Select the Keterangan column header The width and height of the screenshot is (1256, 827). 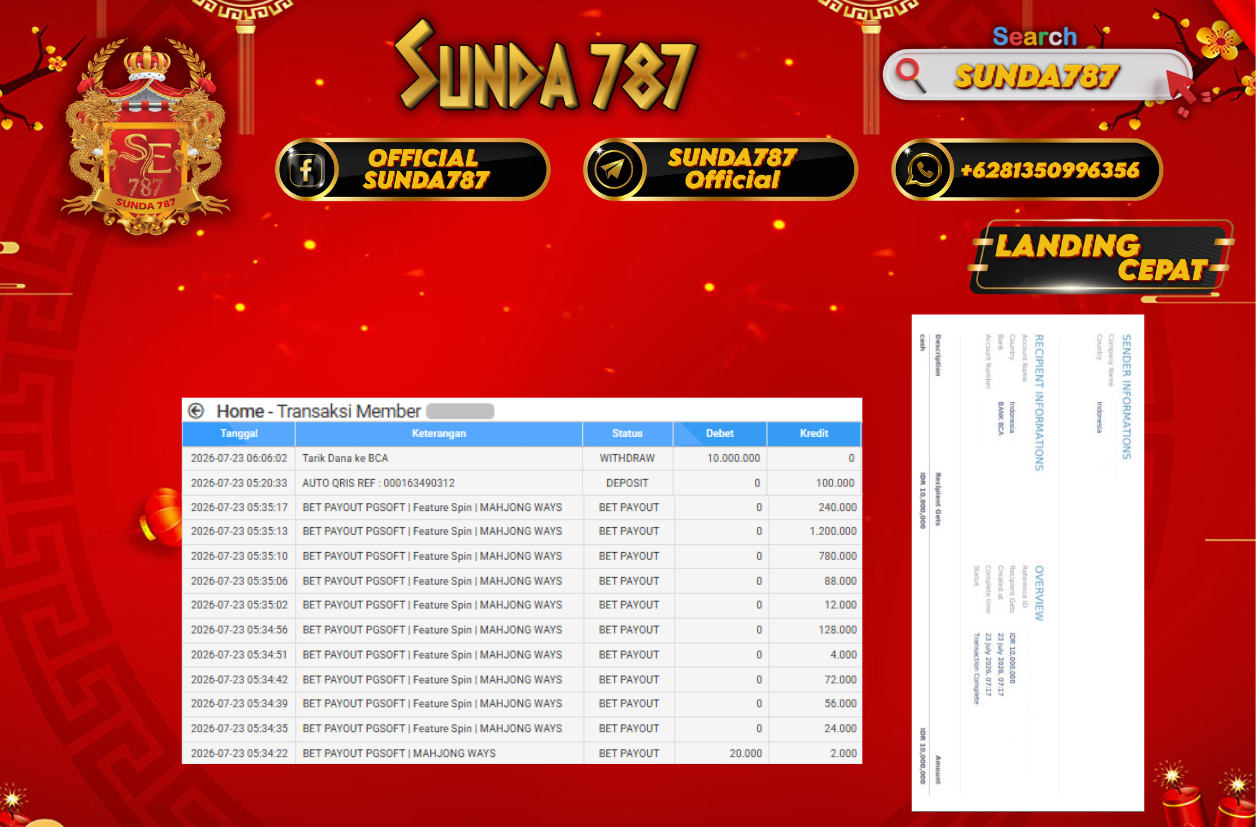coord(439,434)
